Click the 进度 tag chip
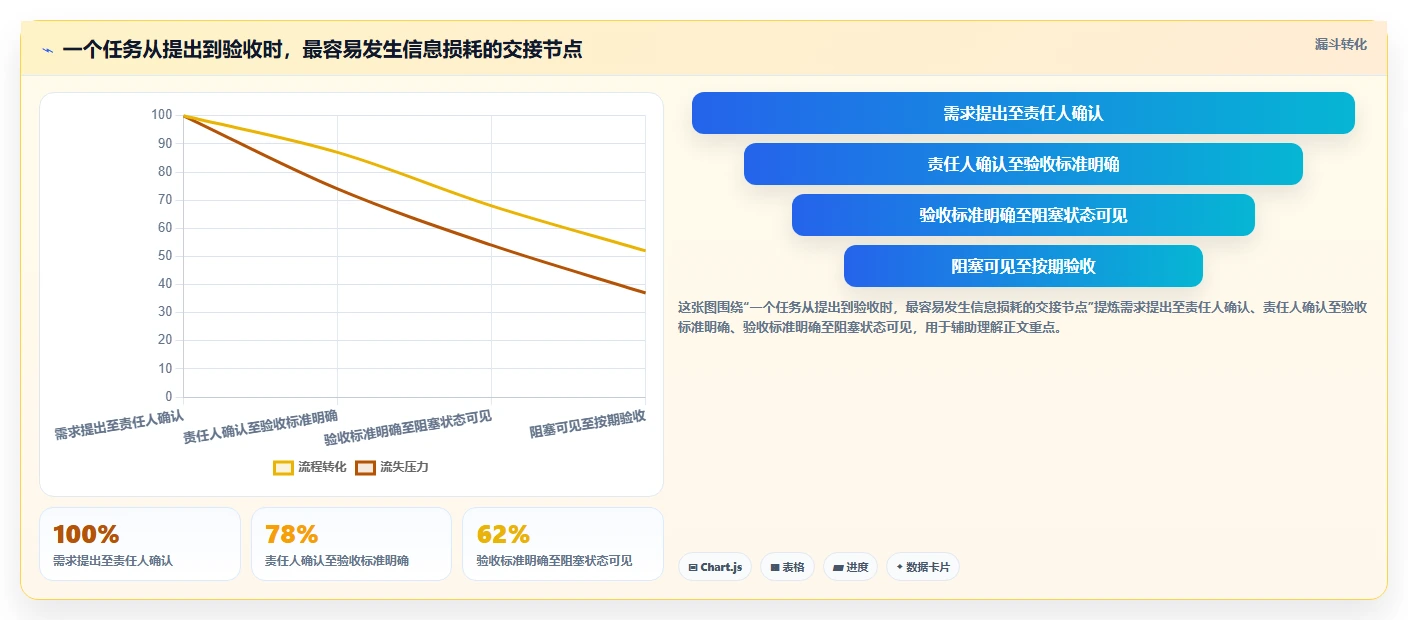 pyautogui.click(x=851, y=567)
